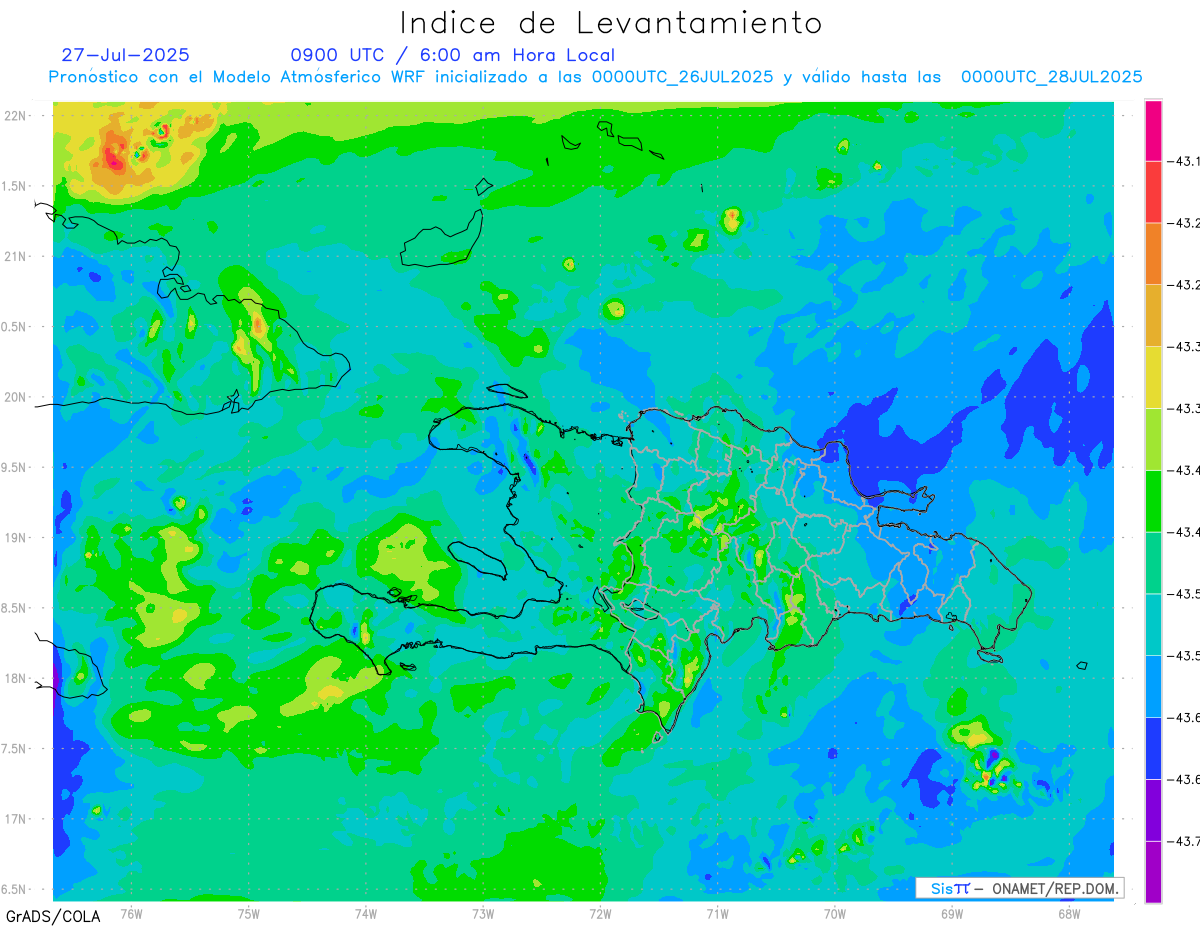Click the -43.1 colorbar value
The height and width of the screenshot is (927, 1200).
(1186, 161)
